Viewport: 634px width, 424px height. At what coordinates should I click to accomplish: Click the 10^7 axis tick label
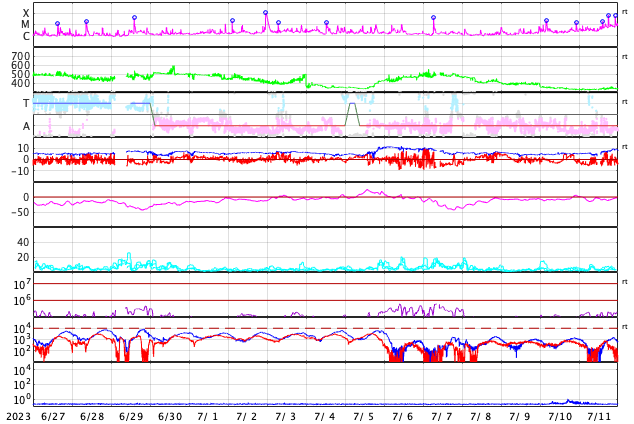point(22,284)
